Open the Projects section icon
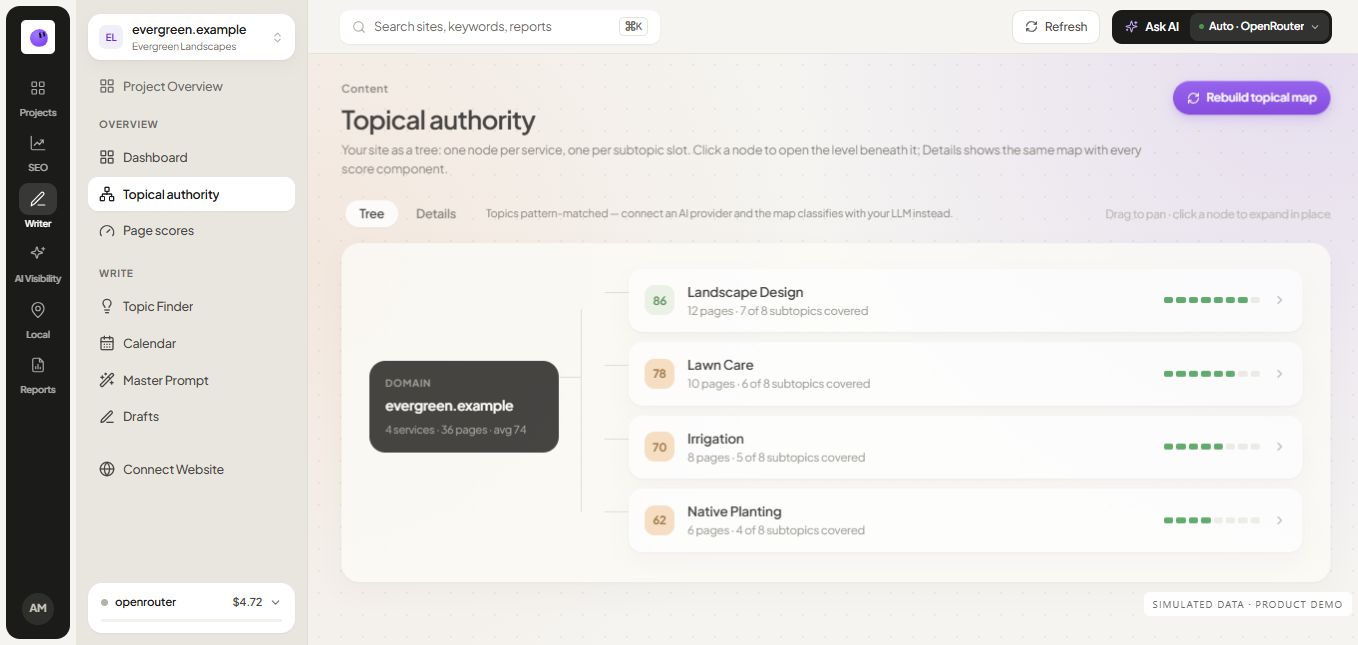Viewport: 1358px width, 645px height. 38,88
